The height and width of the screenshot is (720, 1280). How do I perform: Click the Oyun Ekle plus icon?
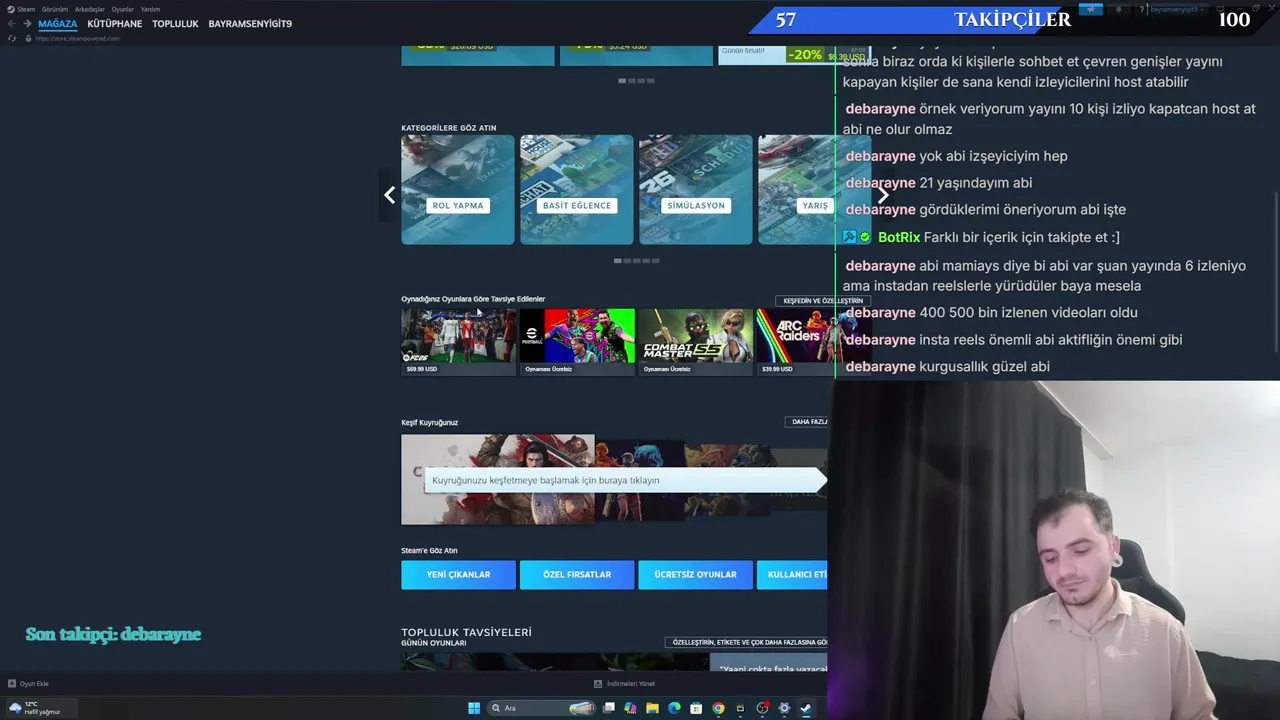[x=12, y=684]
